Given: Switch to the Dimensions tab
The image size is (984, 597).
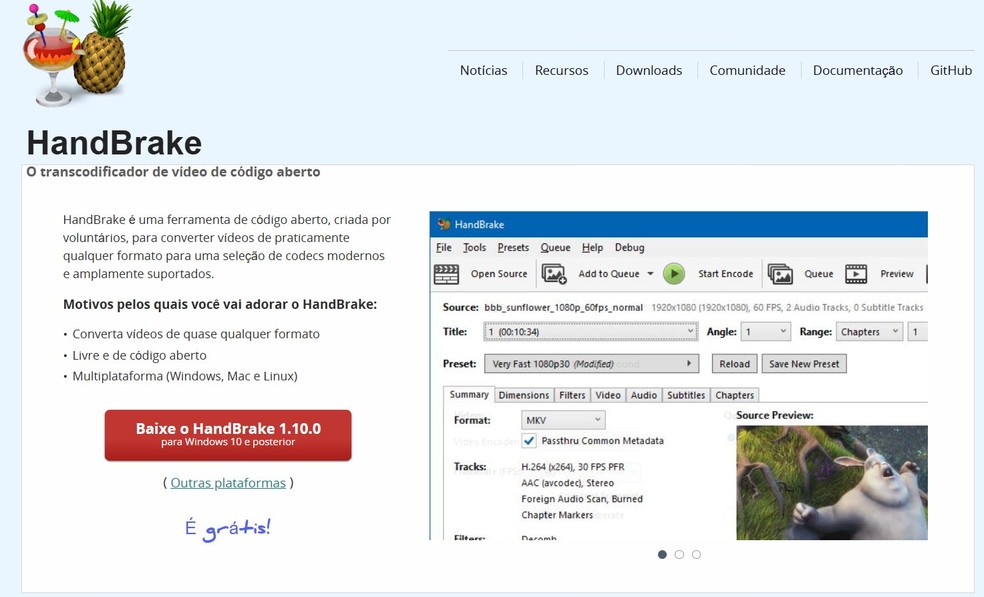Looking at the screenshot, I should (523, 395).
